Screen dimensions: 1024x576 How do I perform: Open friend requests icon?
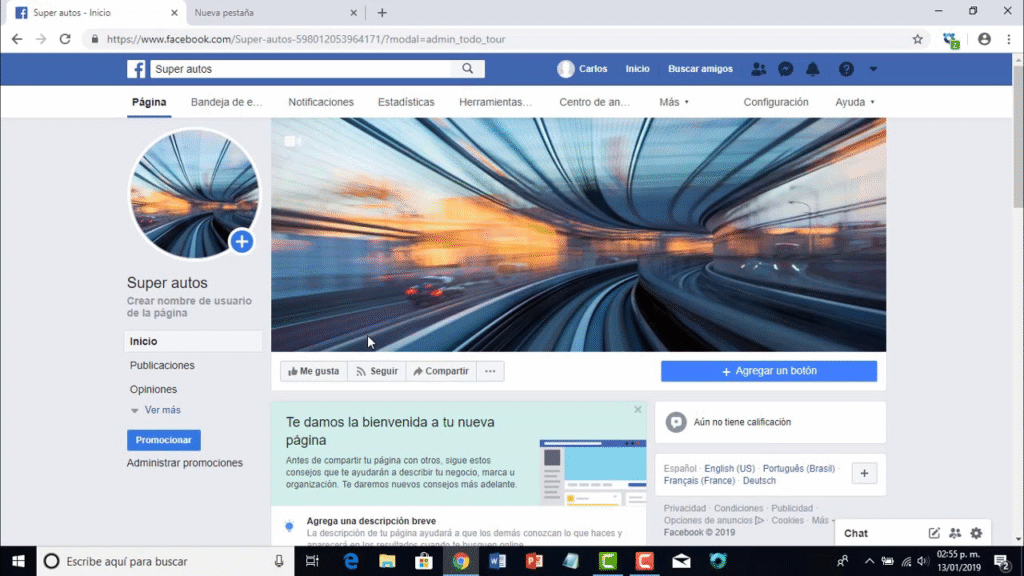coord(758,69)
